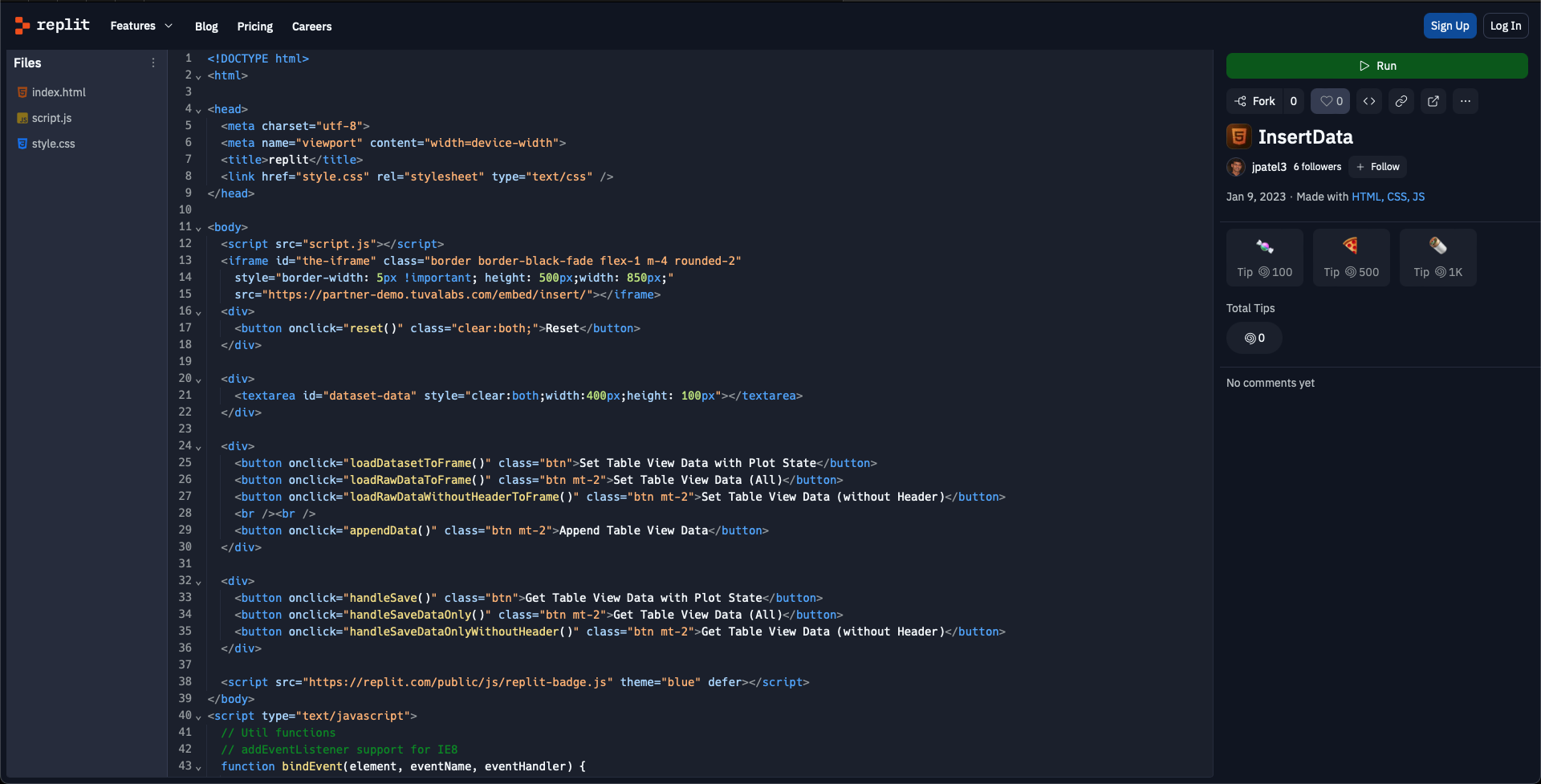Click the Reset button code on line 17
1541x784 pixels.
tap(437, 328)
